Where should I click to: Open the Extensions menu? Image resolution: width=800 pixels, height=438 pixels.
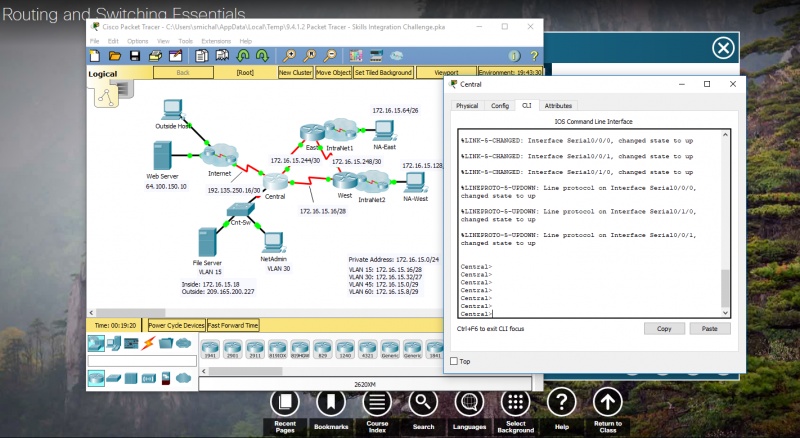pos(216,41)
